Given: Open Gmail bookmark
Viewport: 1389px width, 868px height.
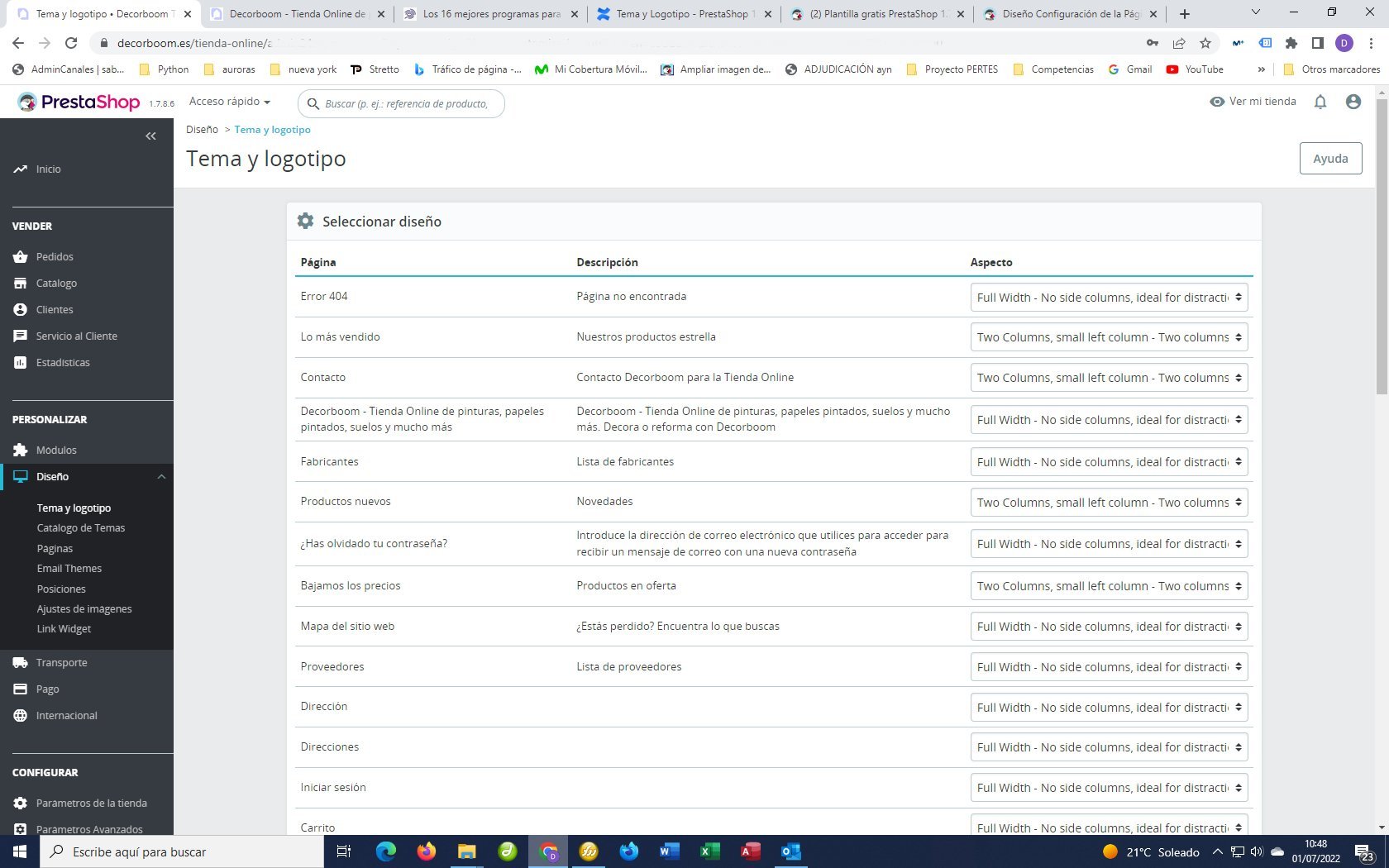Looking at the screenshot, I should click(1130, 69).
